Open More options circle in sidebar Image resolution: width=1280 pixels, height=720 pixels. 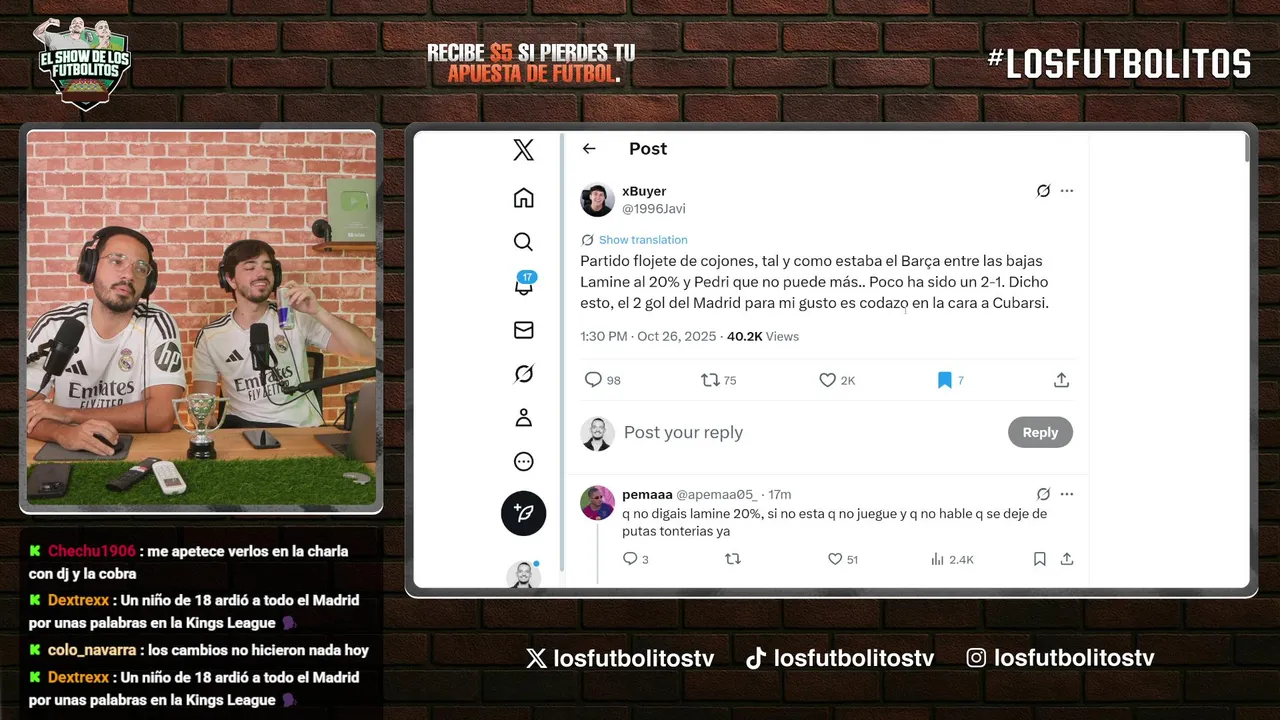click(x=523, y=461)
